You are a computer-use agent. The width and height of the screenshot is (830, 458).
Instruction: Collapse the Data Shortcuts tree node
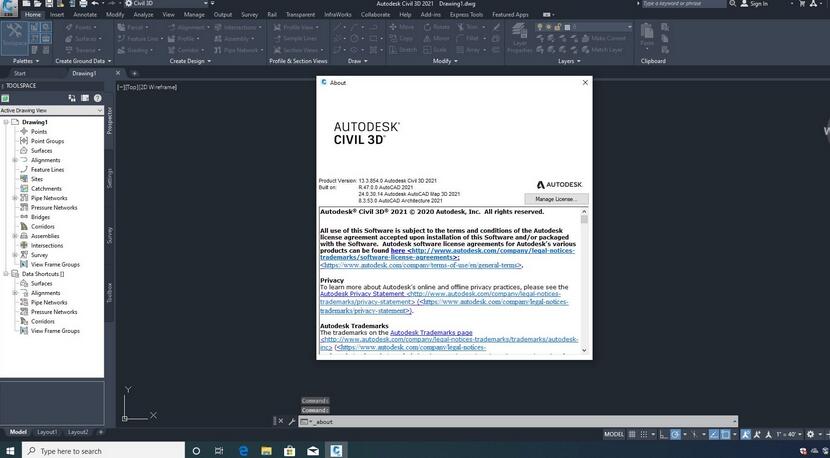coord(6,274)
